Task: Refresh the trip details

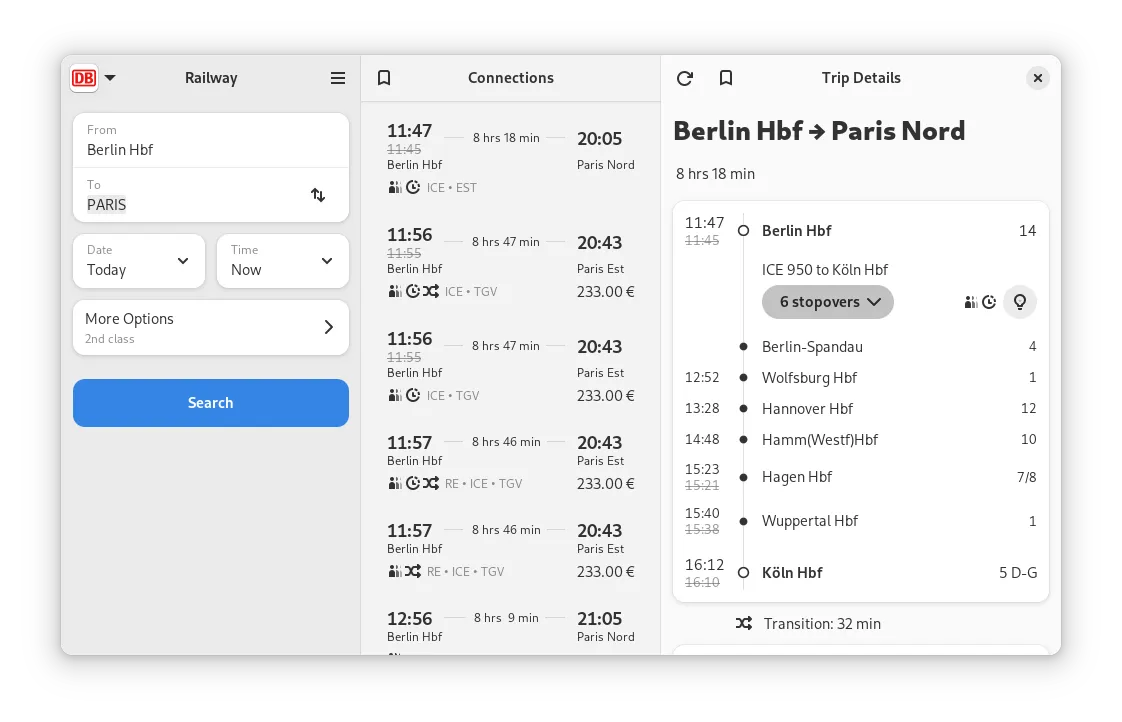Action: pyautogui.click(x=685, y=78)
